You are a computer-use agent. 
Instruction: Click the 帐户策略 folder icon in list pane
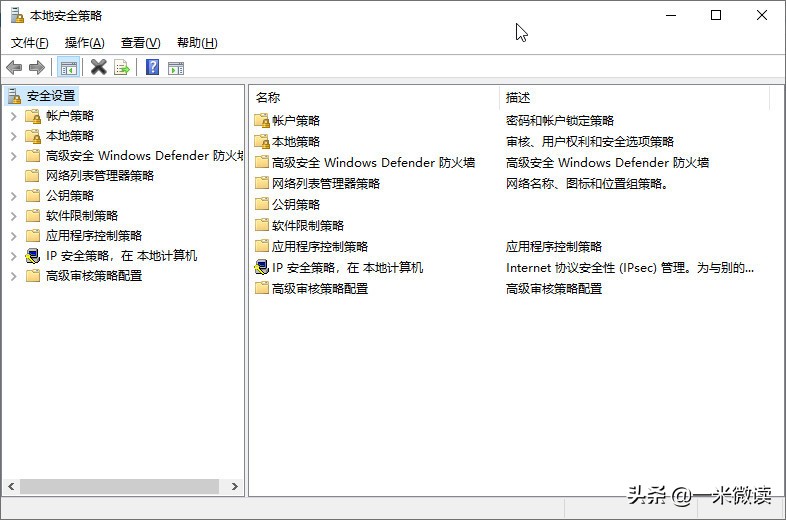[262, 120]
